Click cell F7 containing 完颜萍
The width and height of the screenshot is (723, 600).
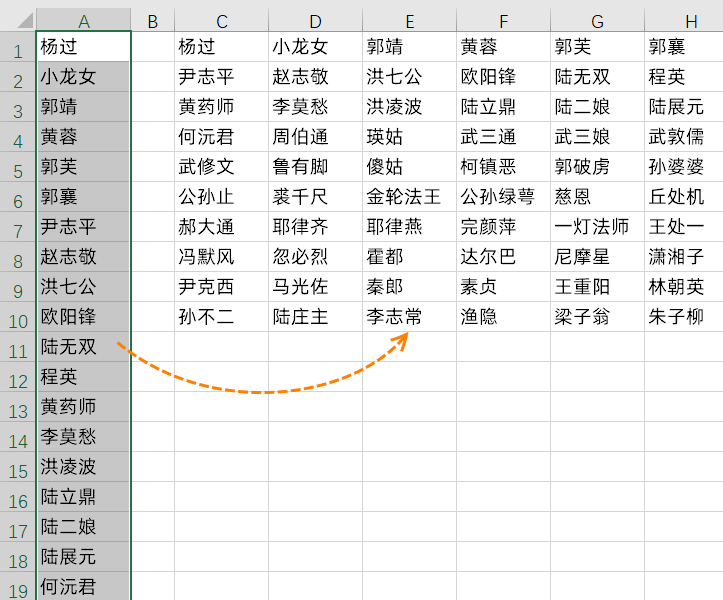pyautogui.click(x=504, y=226)
